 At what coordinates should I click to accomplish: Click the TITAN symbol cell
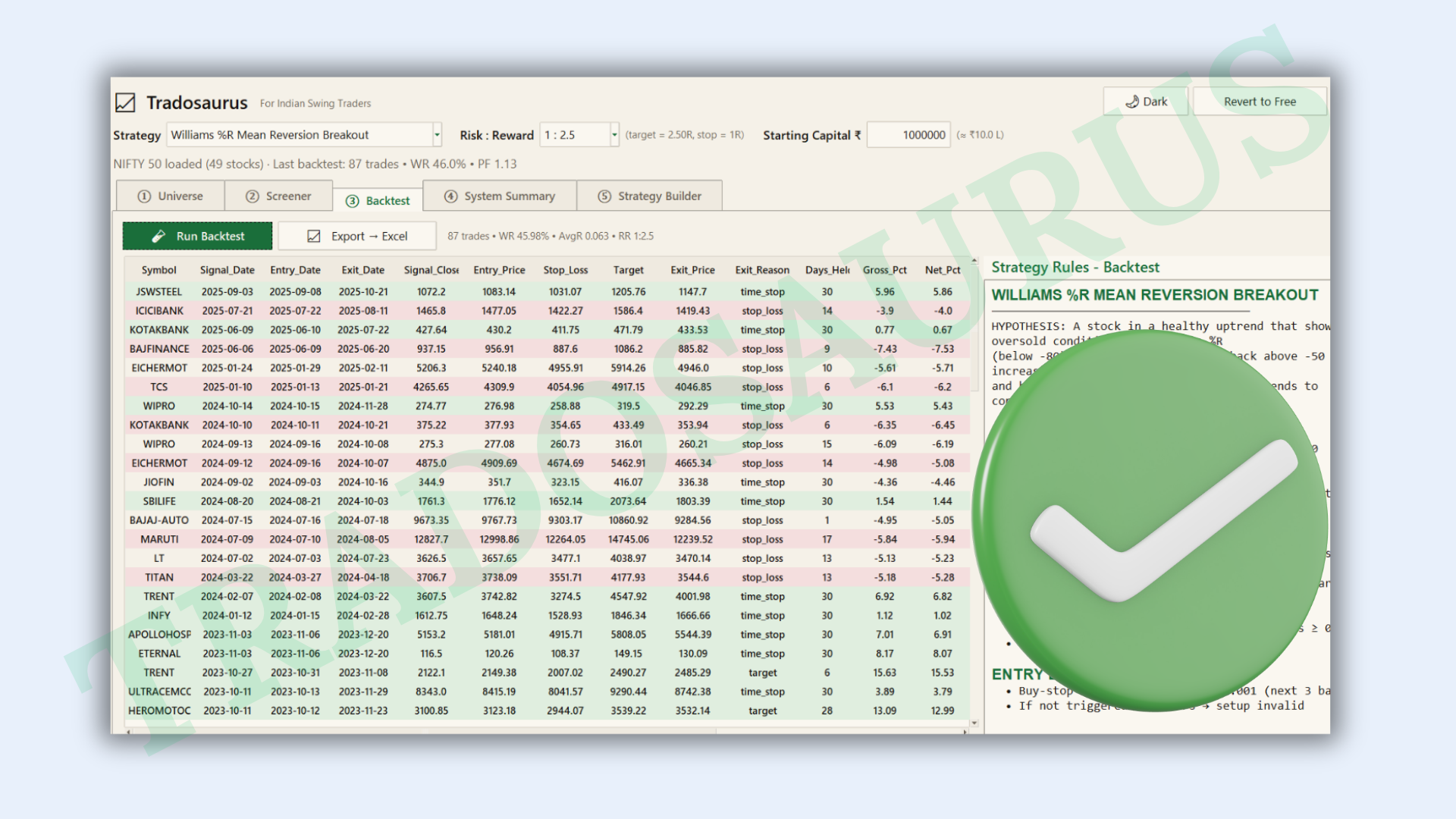pyautogui.click(x=159, y=577)
